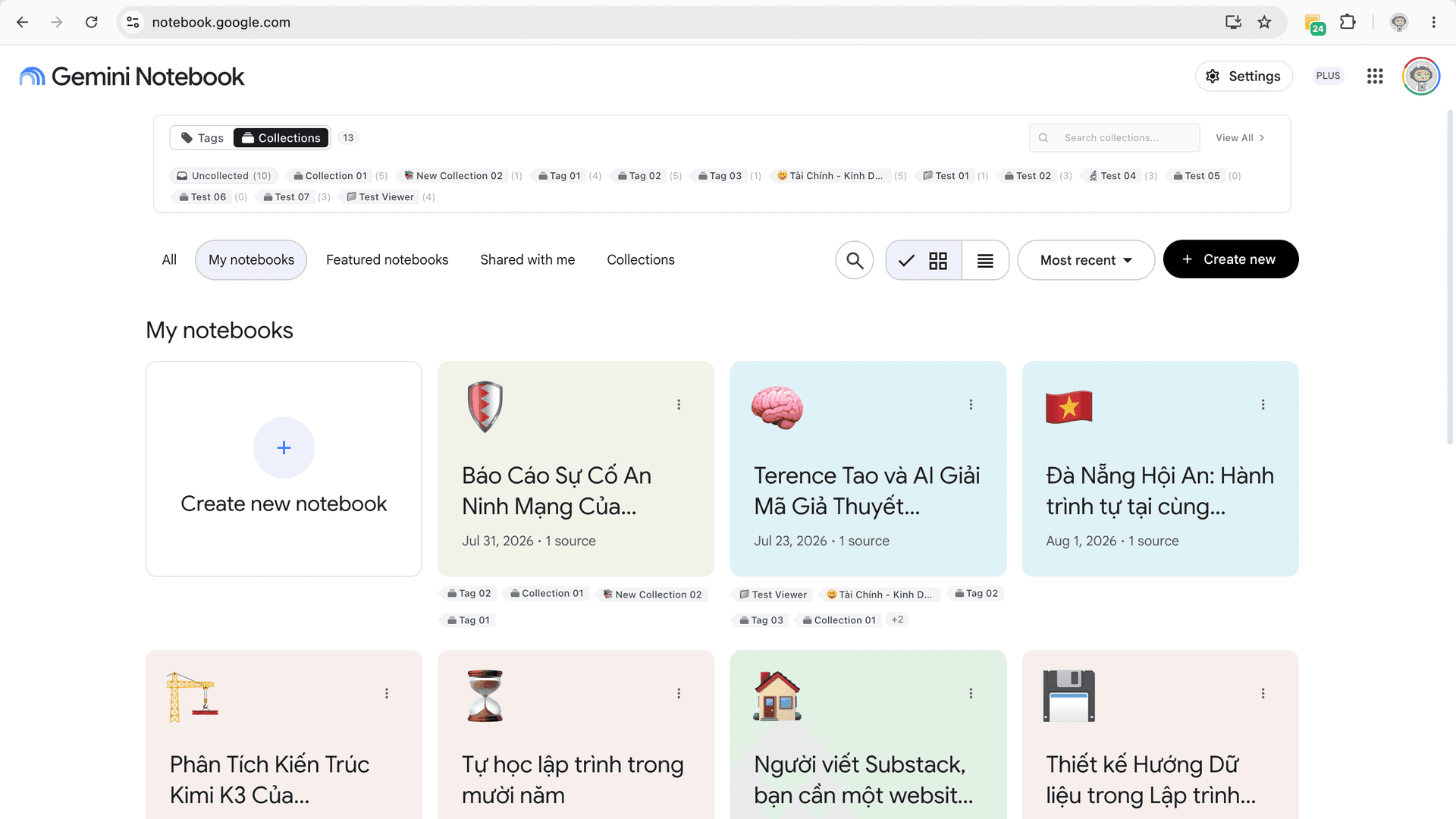The image size is (1456, 819).
Task: Click the Create new button
Action: tap(1231, 259)
